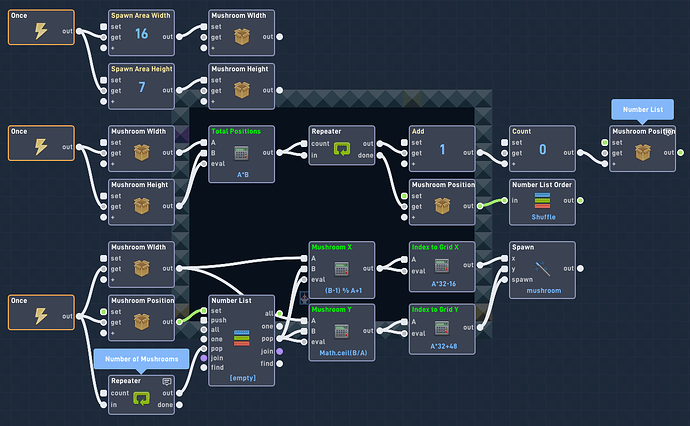690x426 pixels.
Task: Click the out port of Number List Order
Action: 580,201
